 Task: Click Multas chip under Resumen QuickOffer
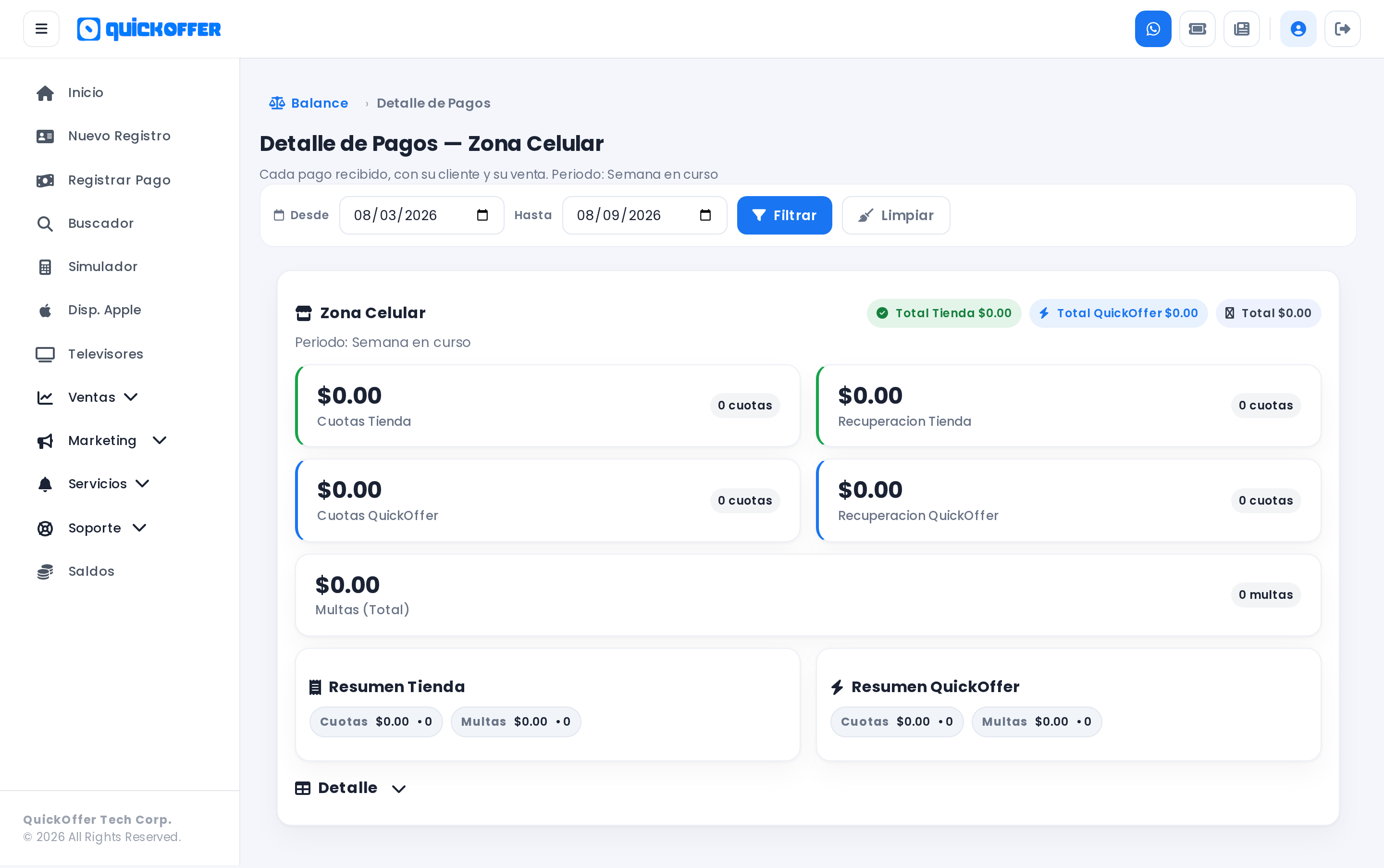[1036, 721]
